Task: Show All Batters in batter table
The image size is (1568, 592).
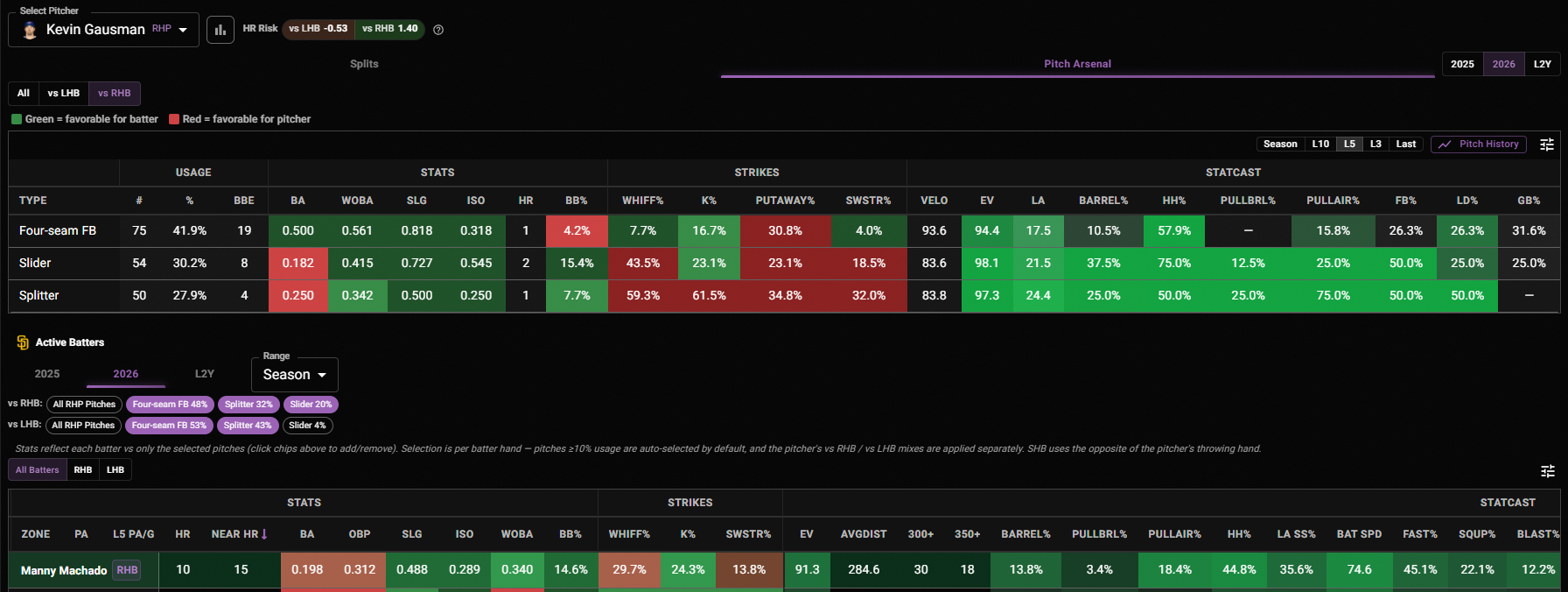Action: tap(38, 470)
